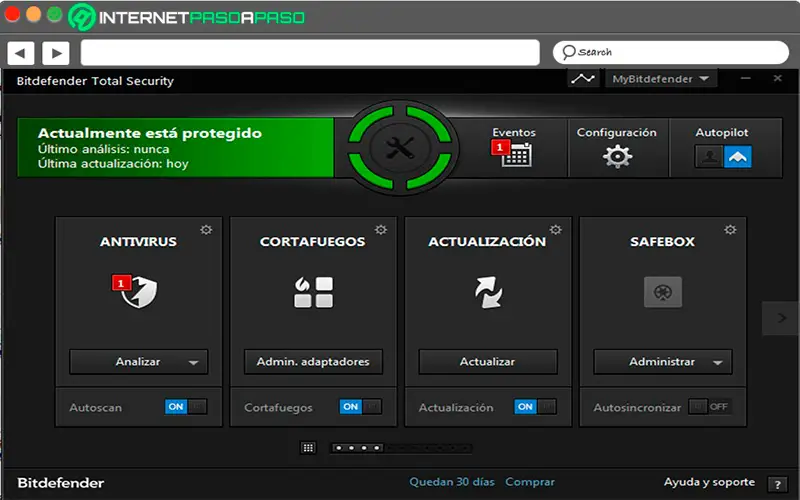This screenshot has width=800, height=500.
Task: Click the Antivirus shield icon
Action: [139, 292]
